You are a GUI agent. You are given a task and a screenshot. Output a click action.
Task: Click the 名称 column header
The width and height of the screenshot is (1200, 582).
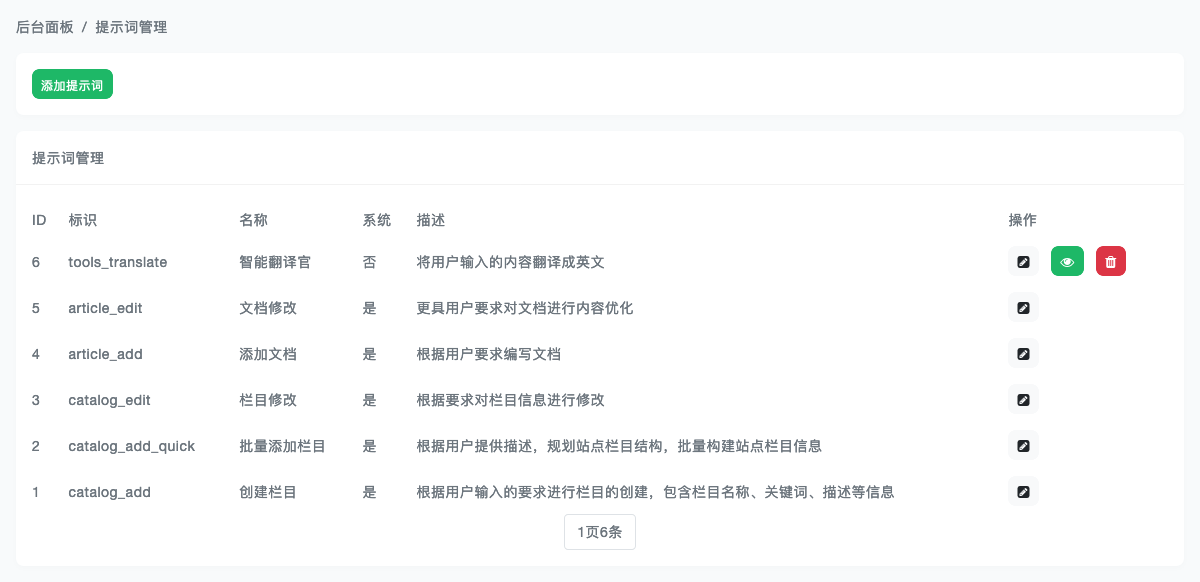point(253,220)
